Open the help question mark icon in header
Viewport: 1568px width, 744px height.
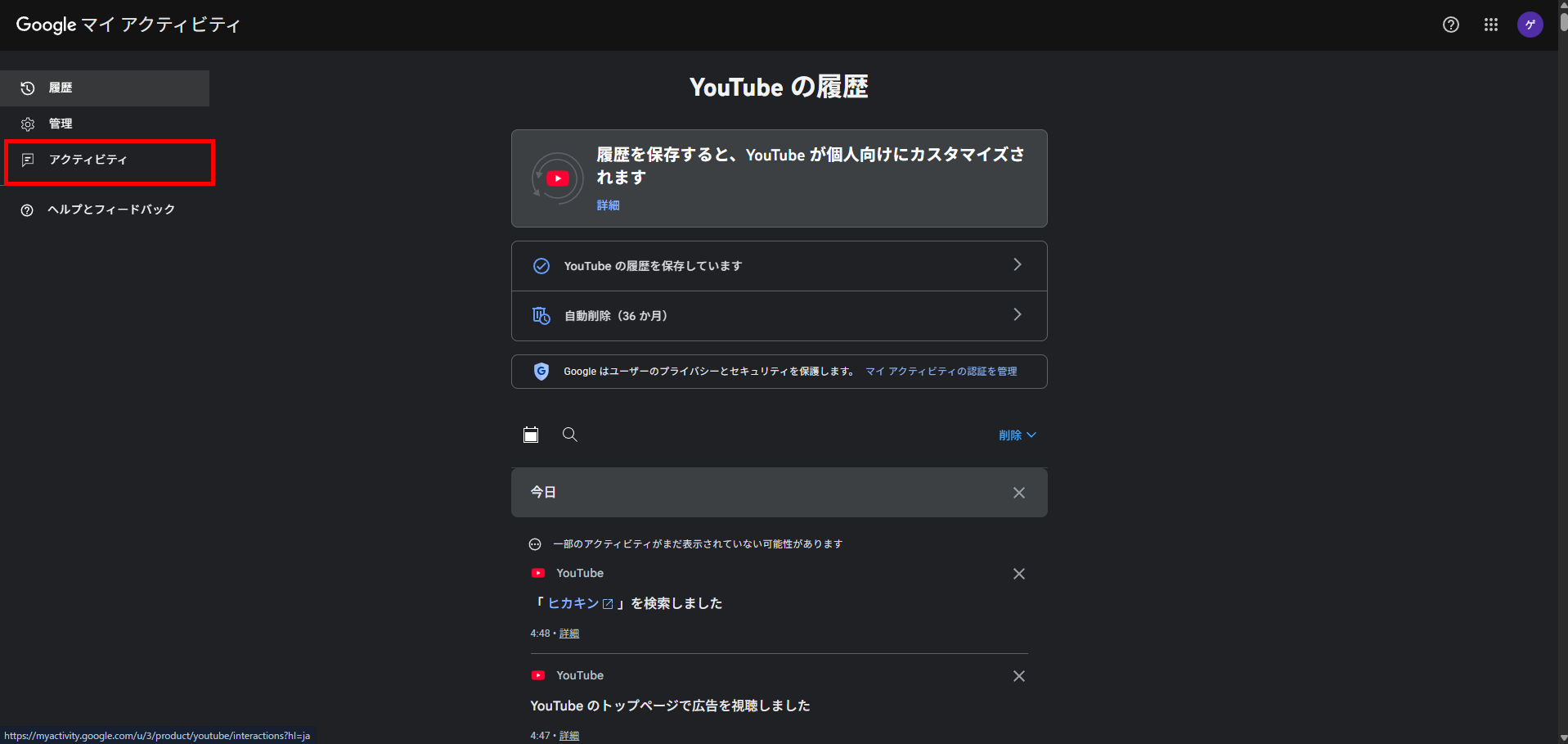click(x=1450, y=25)
